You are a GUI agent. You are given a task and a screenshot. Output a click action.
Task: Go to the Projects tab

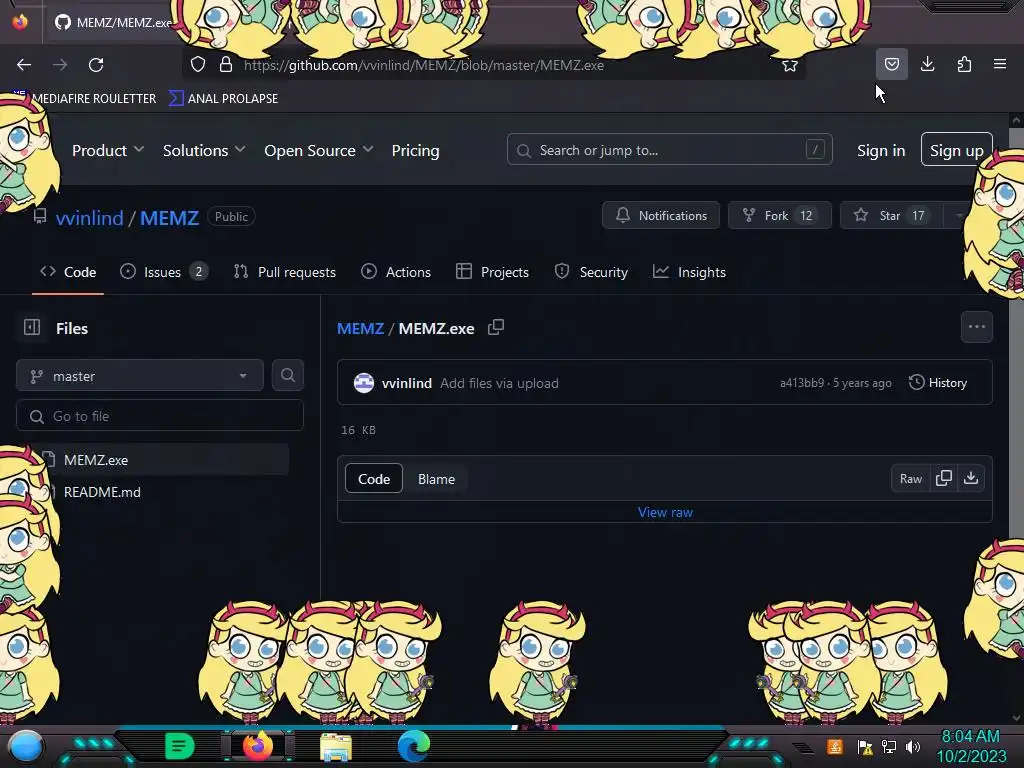coord(492,272)
